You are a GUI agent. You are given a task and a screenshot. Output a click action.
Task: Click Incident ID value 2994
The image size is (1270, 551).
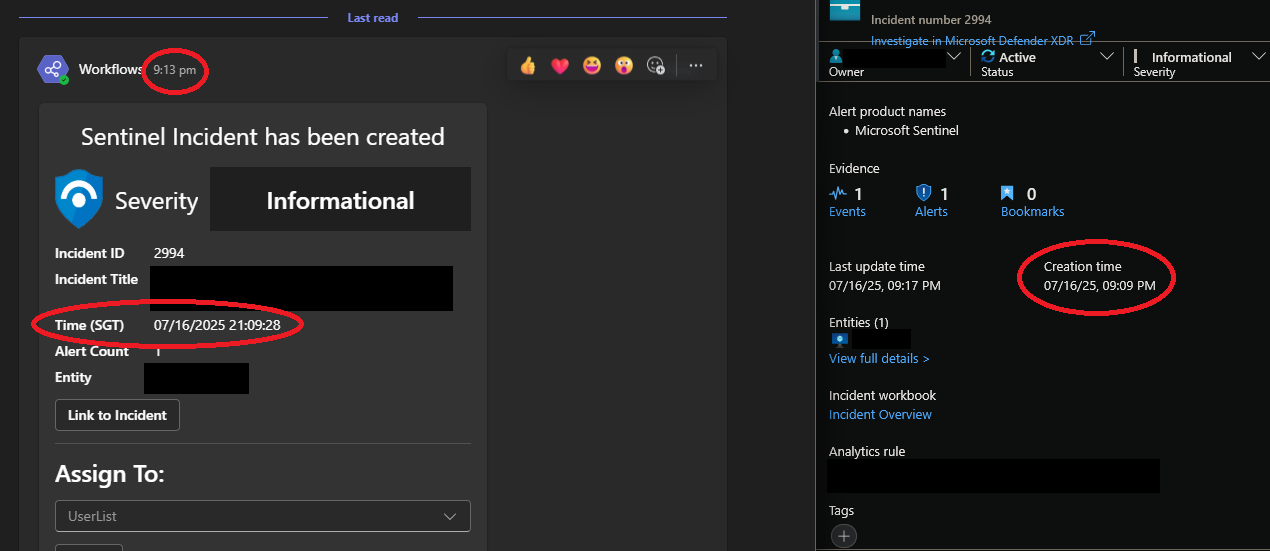pyautogui.click(x=169, y=253)
